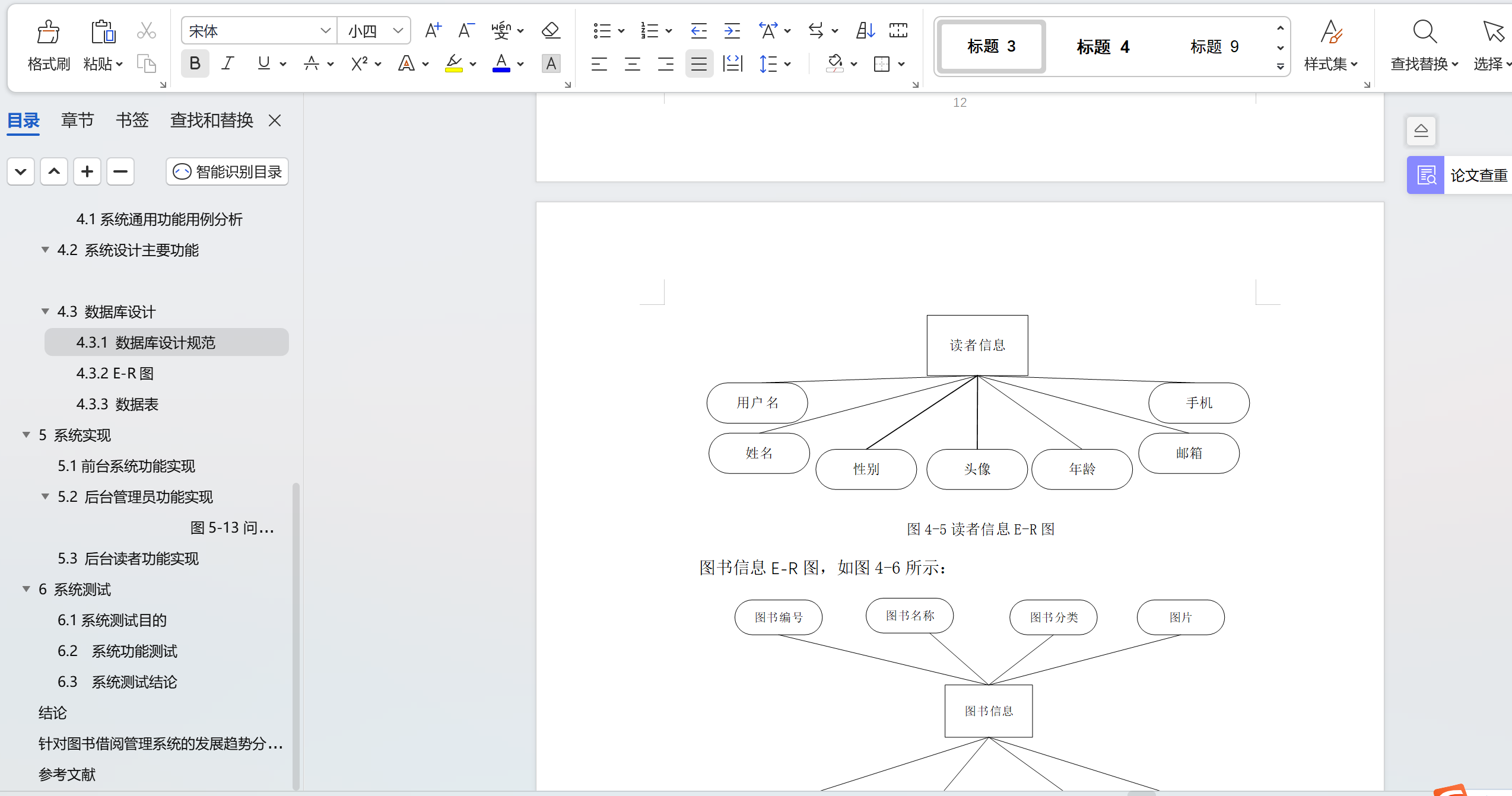Viewport: 1512px width, 796px height.
Task: Click the 智能识别目录 button
Action: point(227,171)
